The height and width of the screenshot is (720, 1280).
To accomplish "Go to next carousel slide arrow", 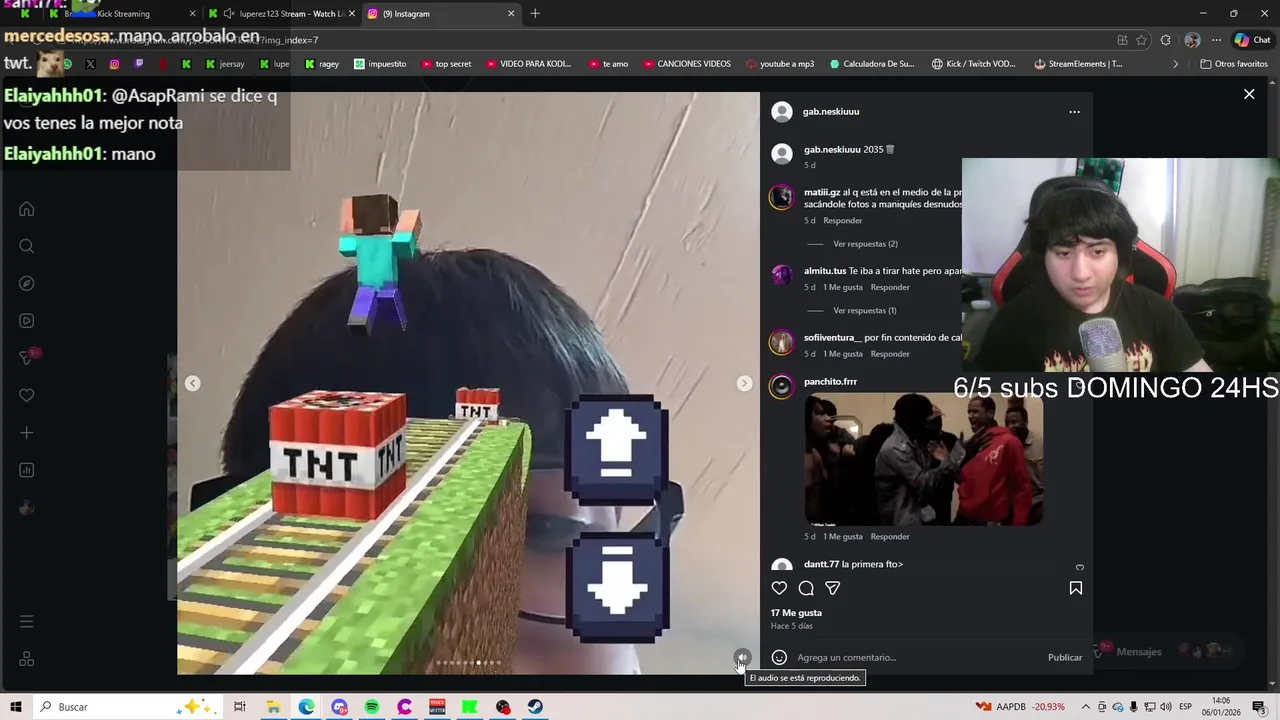I will click(744, 384).
